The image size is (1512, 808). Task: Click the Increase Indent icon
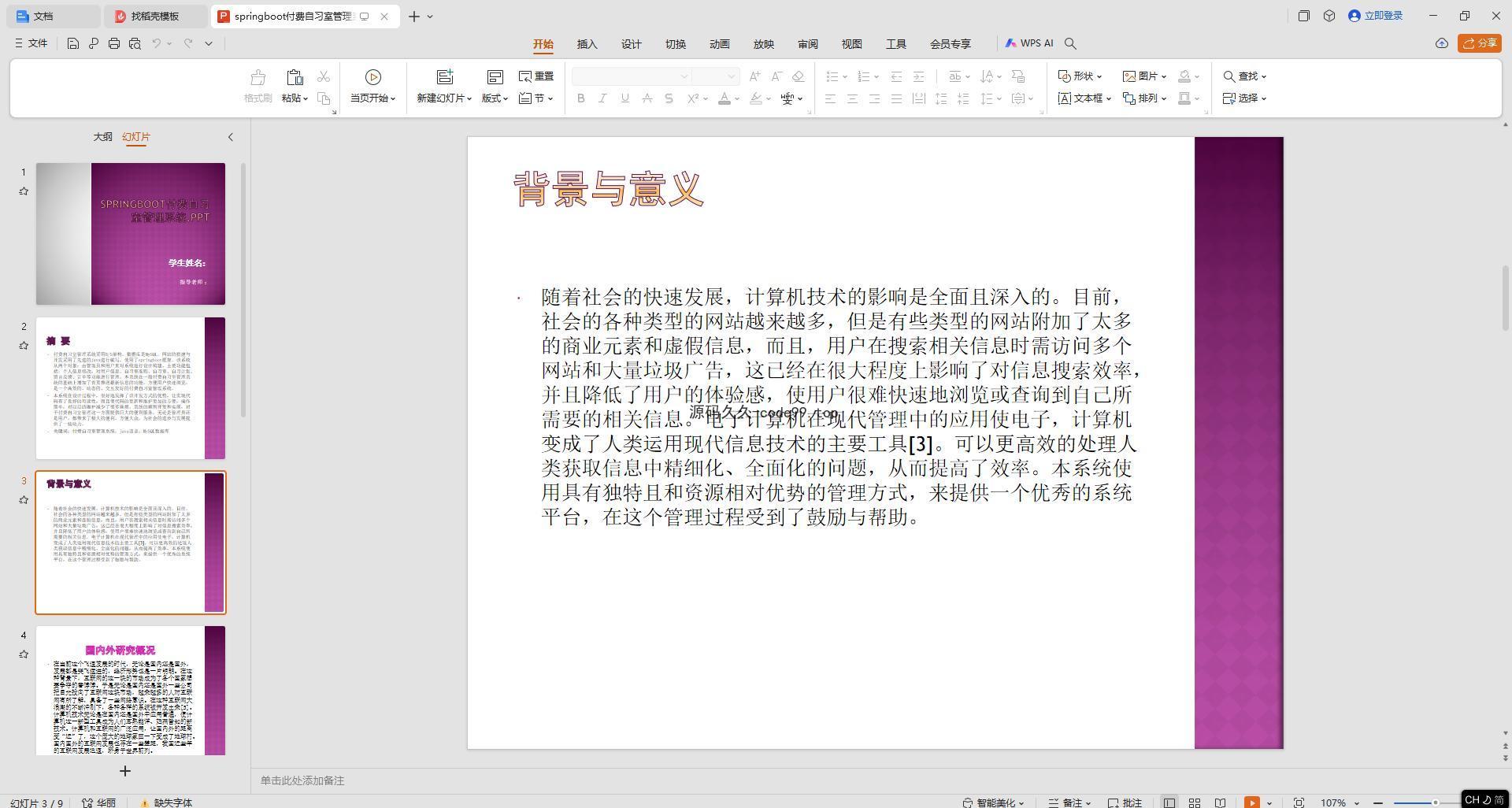(918, 76)
